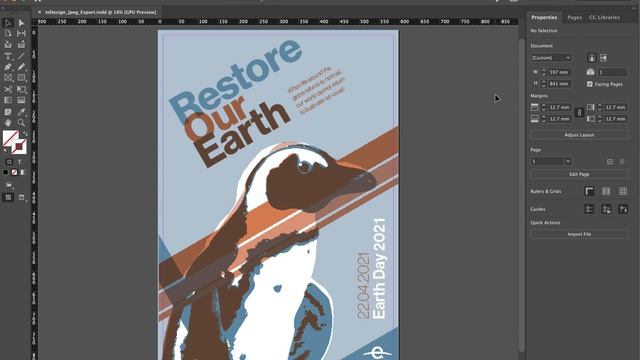Select the Rectangle Frame tool

(8, 78)
